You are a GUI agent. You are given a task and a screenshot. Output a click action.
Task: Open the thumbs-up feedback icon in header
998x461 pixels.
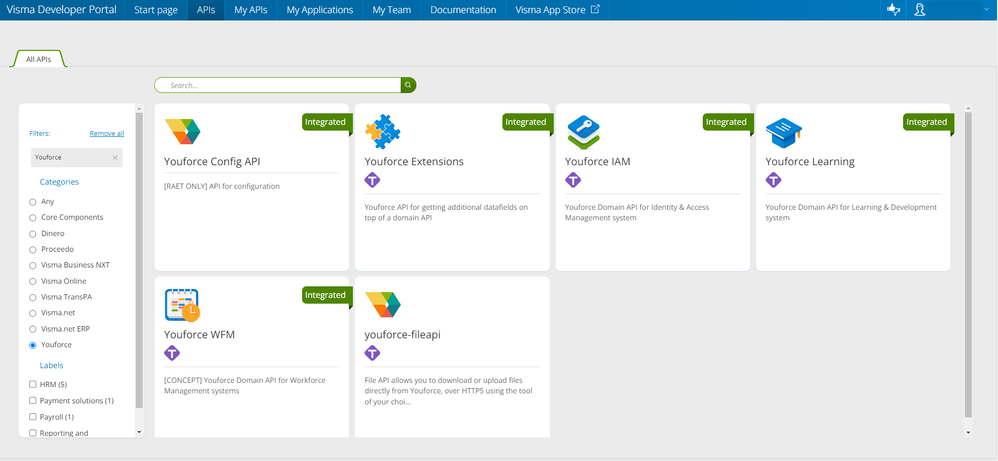click(894, 10)
